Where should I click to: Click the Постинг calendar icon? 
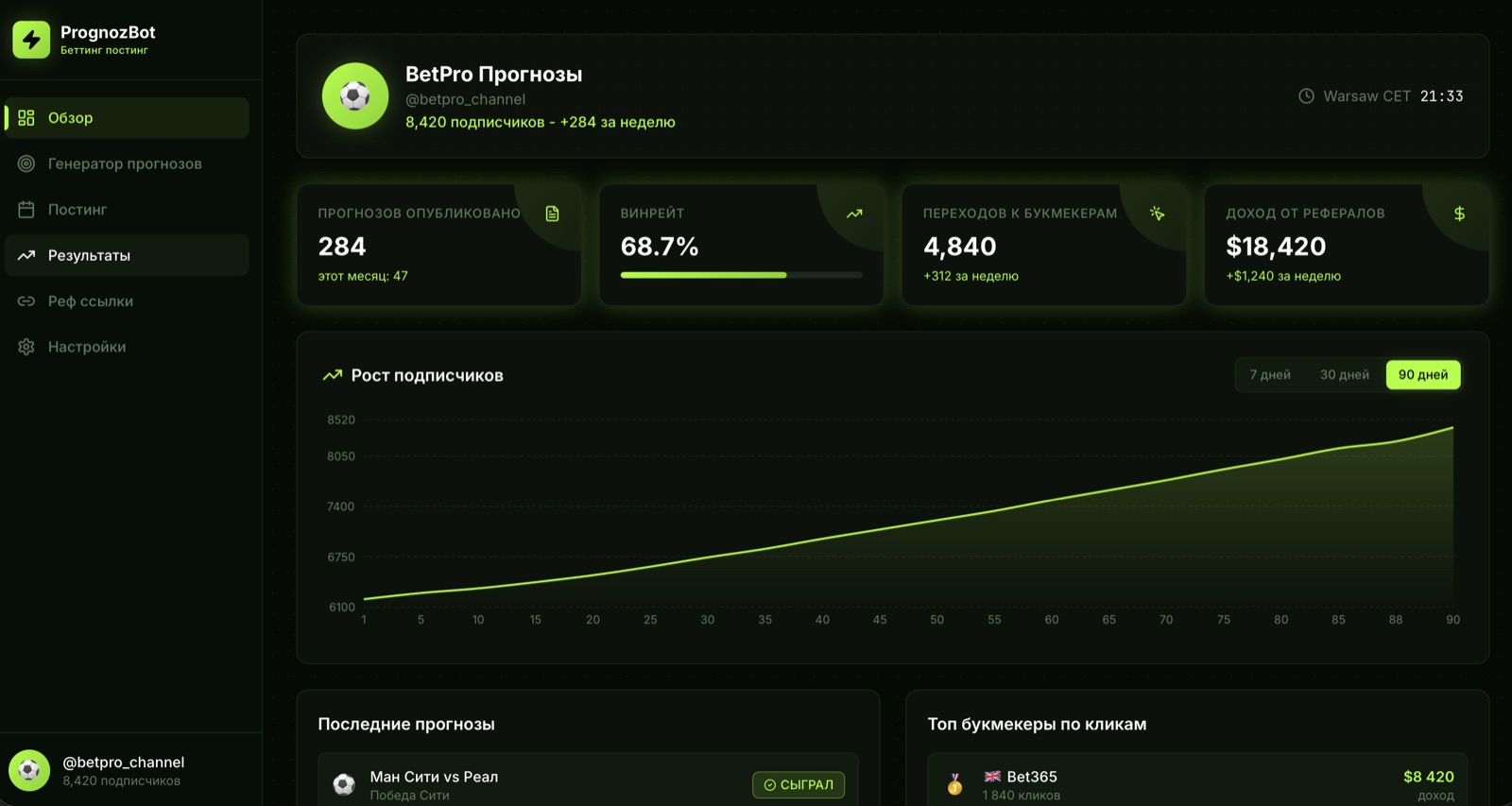(x=26, y=210)
